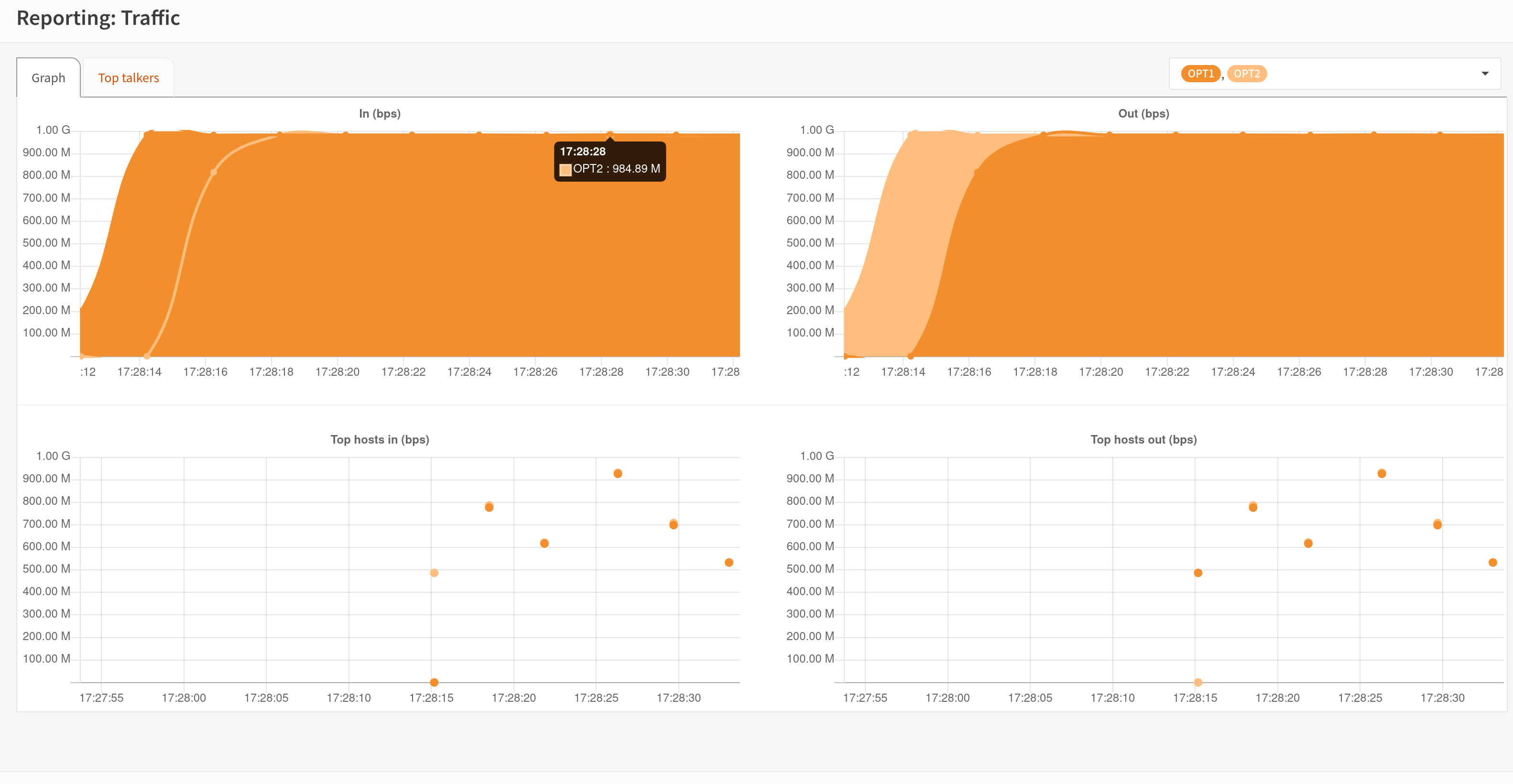Click Top hosts out light point at zero

[x=1197, y=682]
